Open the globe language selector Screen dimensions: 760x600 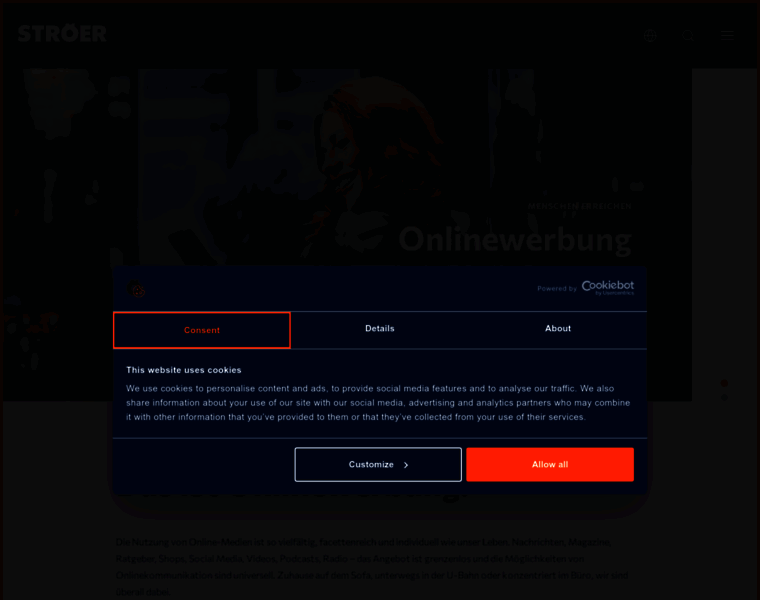click(650, 35)
